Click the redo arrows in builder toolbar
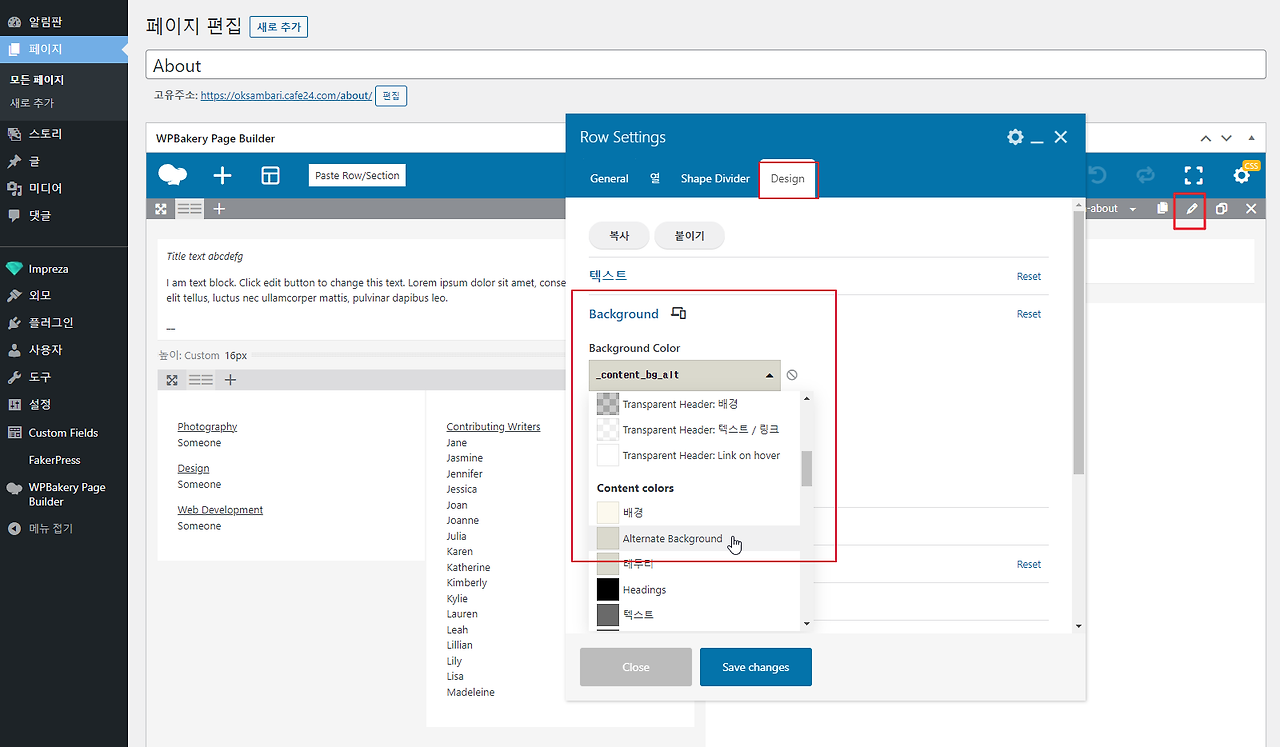 click(x=1145, y=175)
